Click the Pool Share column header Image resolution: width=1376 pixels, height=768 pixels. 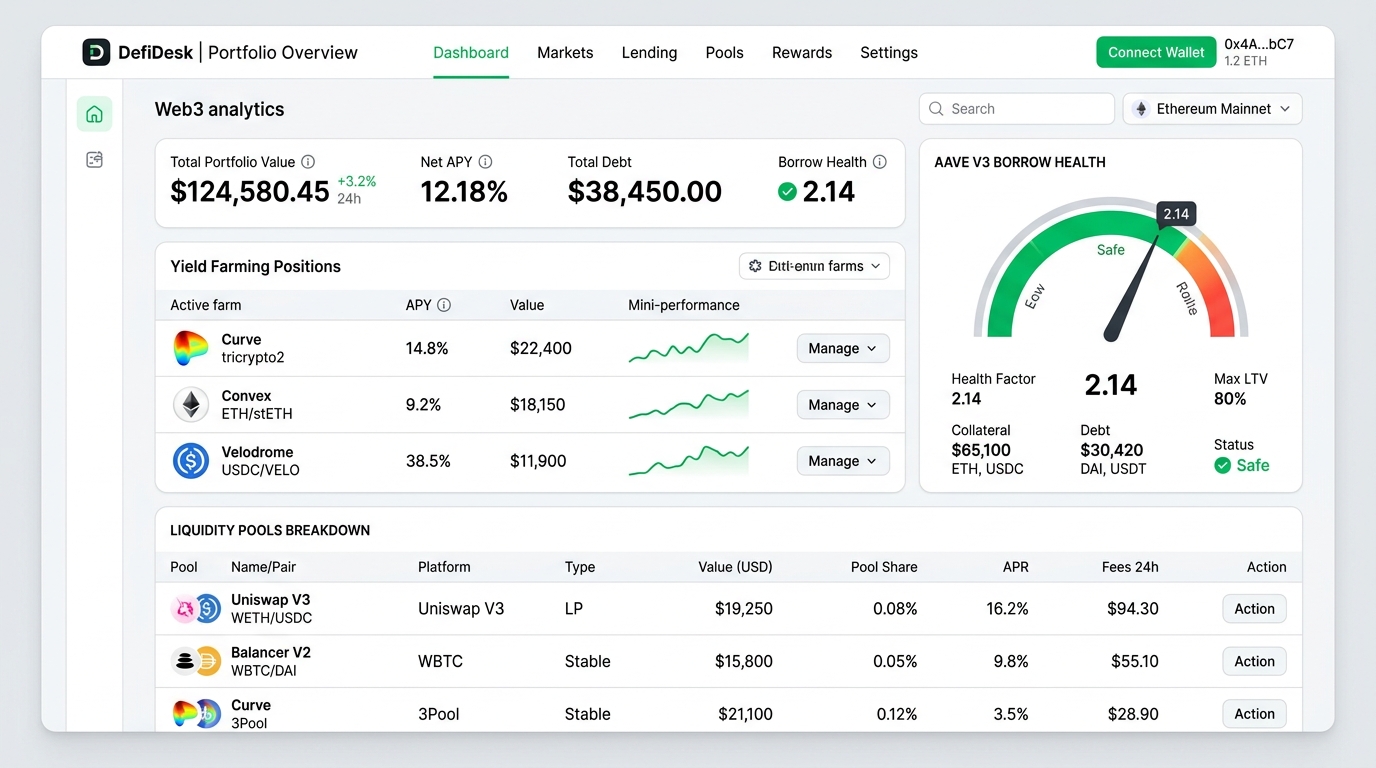click(x=884, y=567)
